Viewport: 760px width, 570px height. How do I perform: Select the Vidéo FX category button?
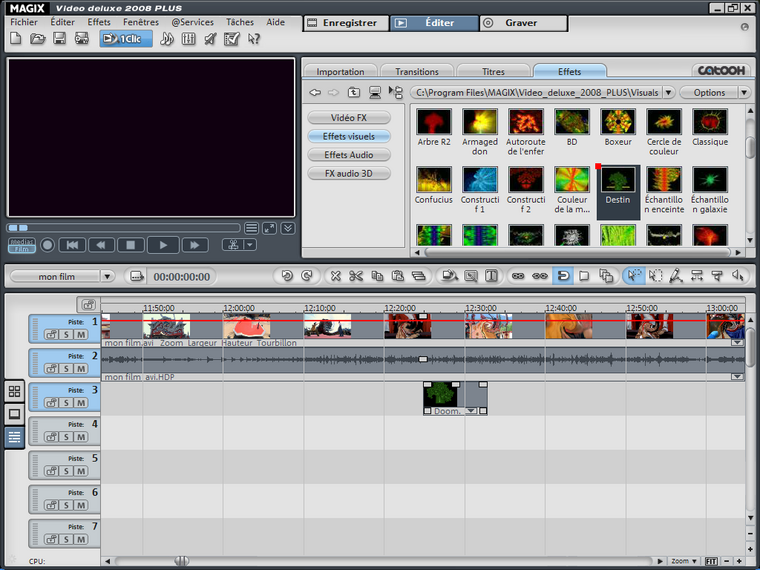348,117
